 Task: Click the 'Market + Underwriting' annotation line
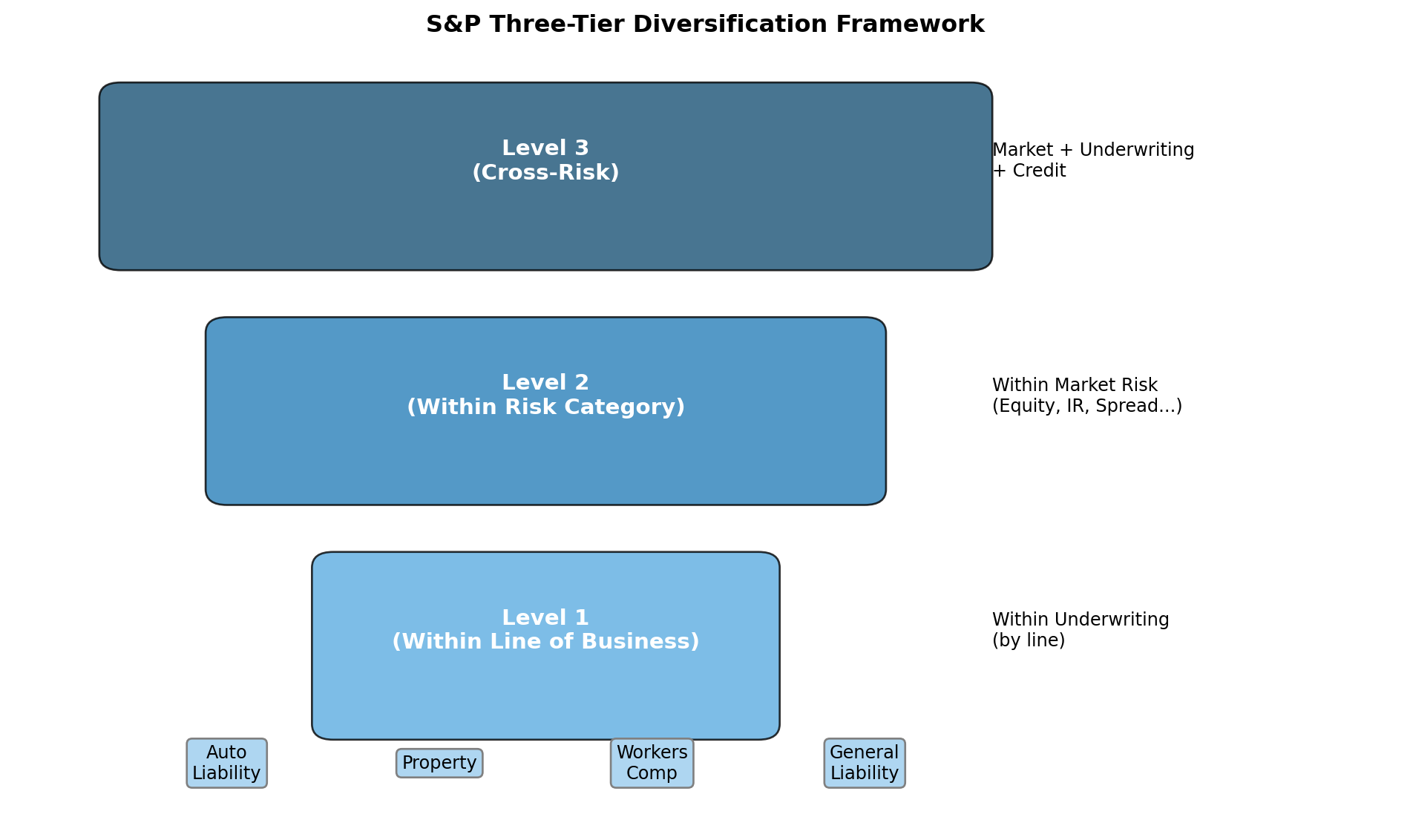coord(1092,150)
